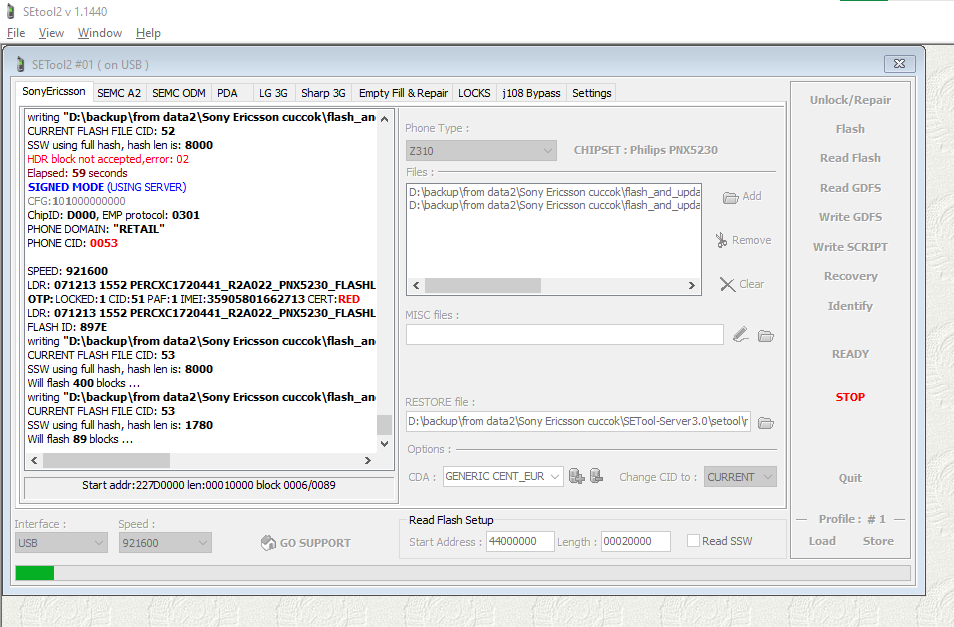
Task: Click the MISC files pencil edit icon
Action: point(740,335)
